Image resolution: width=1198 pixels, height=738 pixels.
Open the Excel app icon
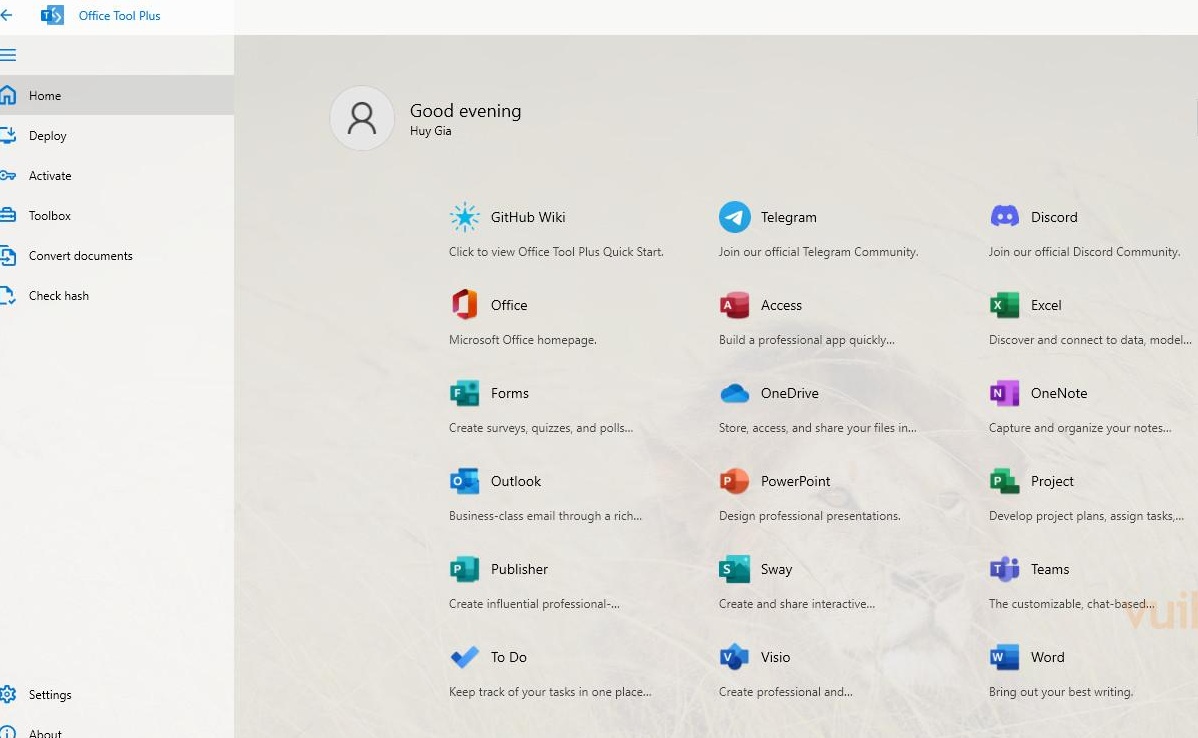[x=1004, y=305]
